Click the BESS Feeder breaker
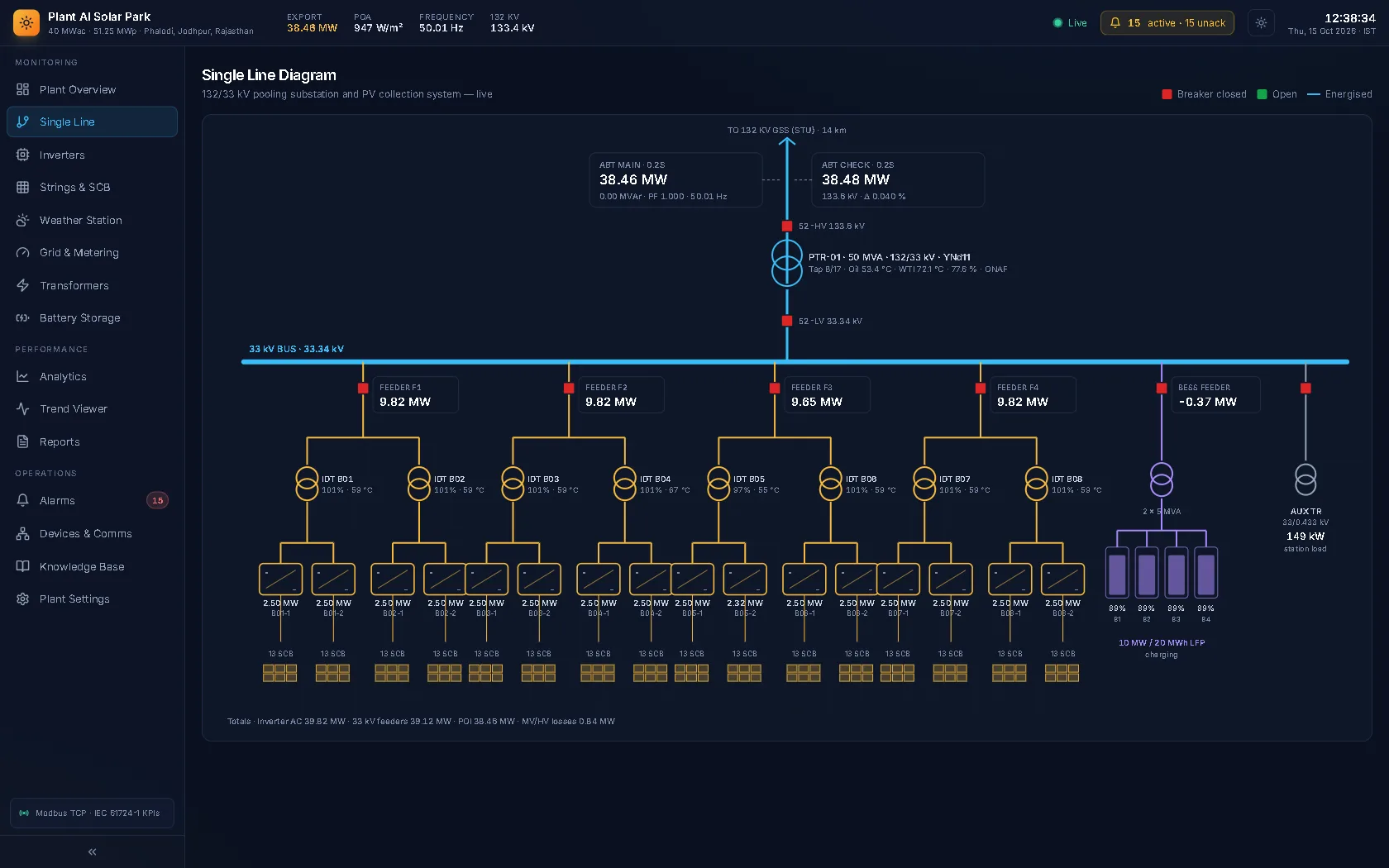Image resolution: width=1389 pixels, height=868 pixels. pos(1162,388)
